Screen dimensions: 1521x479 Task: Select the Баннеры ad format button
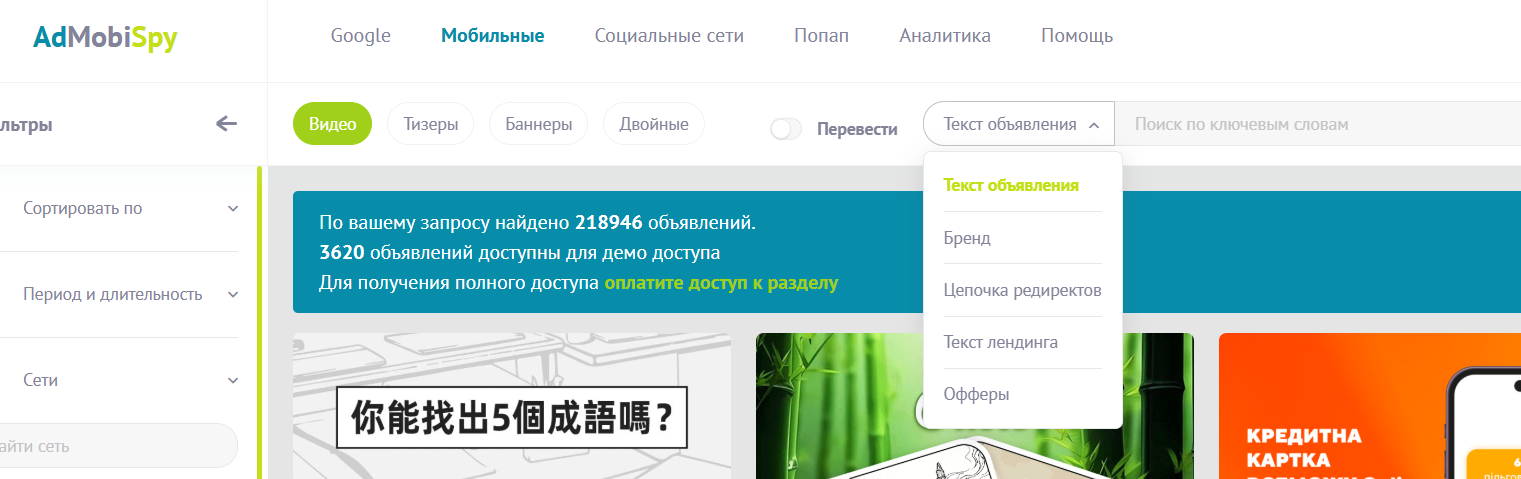click(538, 124)
